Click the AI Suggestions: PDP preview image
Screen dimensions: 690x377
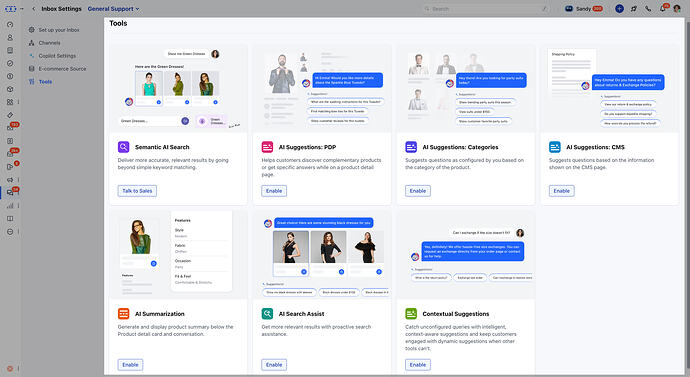(x=322, y=88)
